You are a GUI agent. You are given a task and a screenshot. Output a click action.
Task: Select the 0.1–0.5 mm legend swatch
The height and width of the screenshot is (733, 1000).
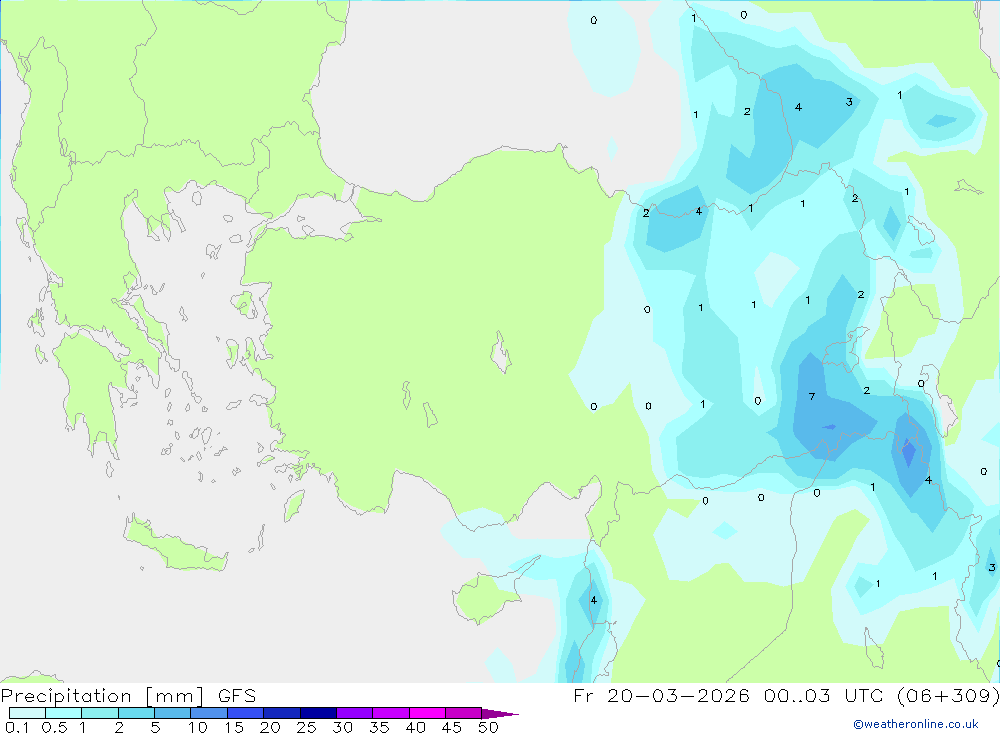pos(27,713)
